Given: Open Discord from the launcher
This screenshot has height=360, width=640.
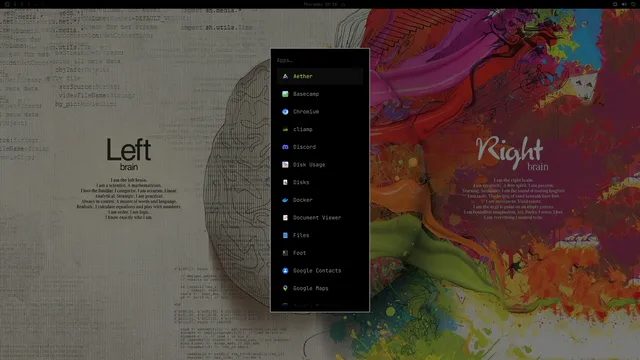Looking at the screenshot, I should [320, 147].
